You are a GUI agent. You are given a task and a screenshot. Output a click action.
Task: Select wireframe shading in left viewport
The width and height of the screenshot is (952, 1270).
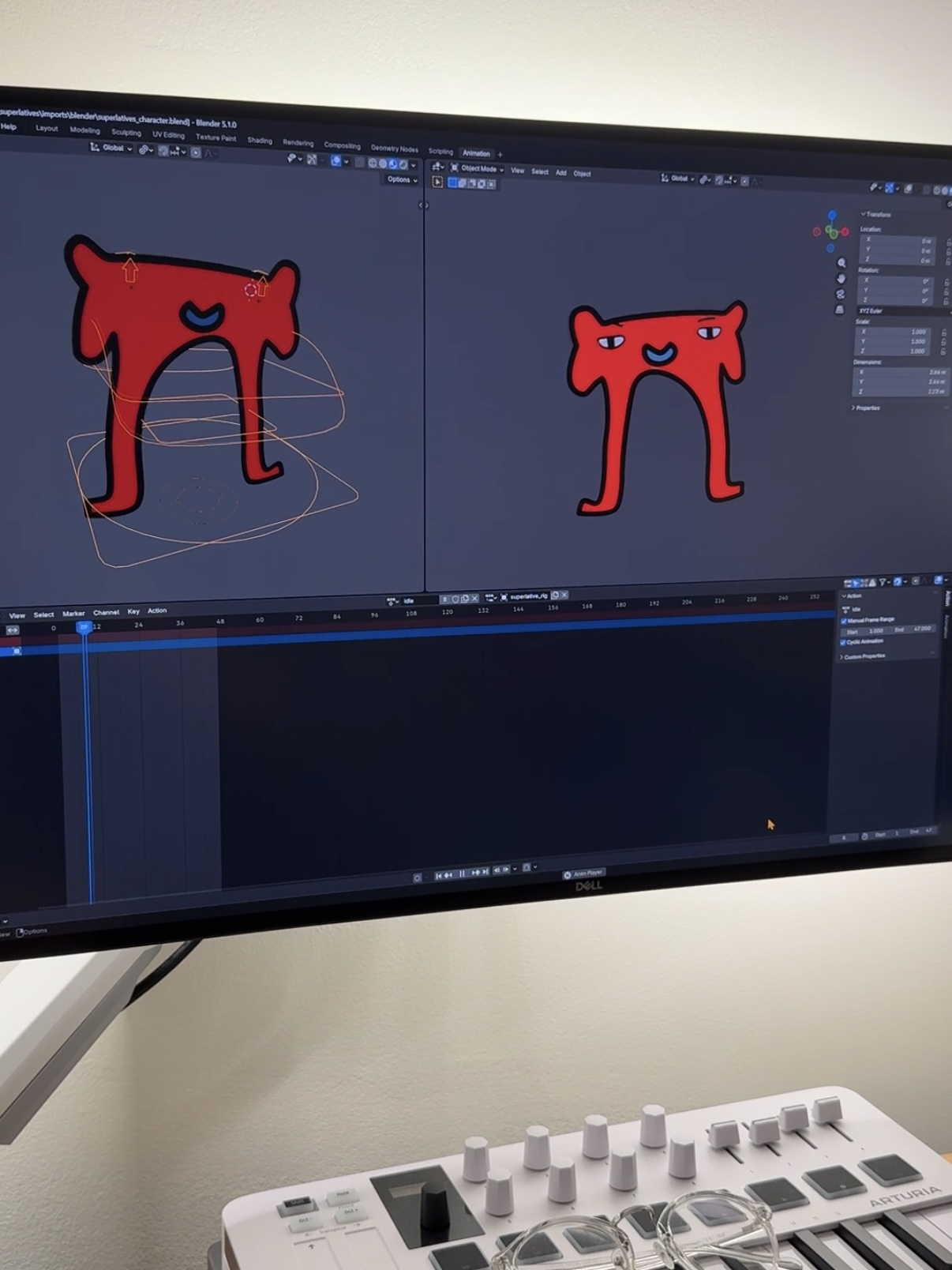373,163
